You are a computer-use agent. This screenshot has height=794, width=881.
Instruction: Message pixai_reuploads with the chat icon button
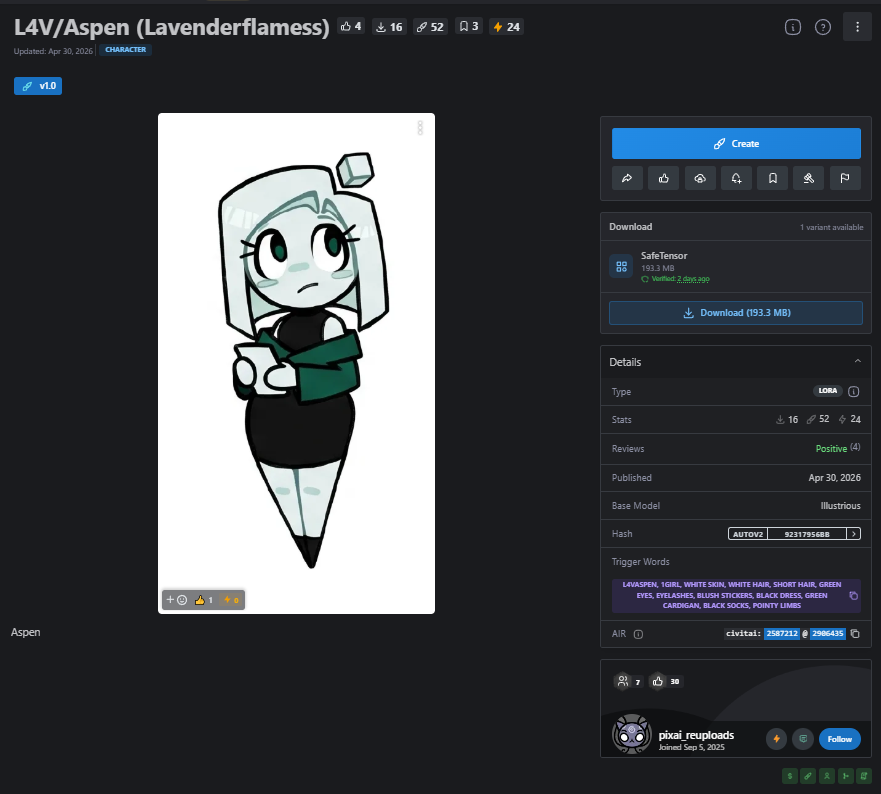(803, 739)
